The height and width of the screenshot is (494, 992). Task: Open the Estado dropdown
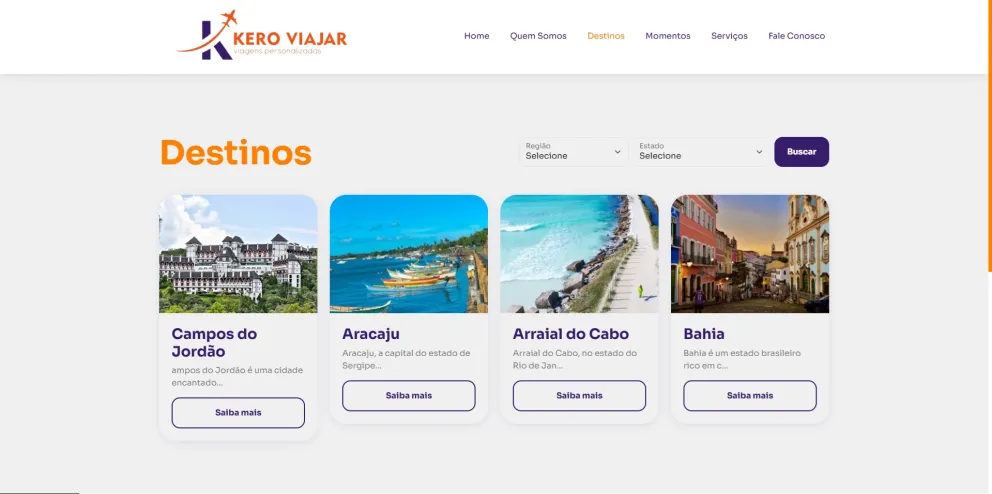click(x=701, y=152)
